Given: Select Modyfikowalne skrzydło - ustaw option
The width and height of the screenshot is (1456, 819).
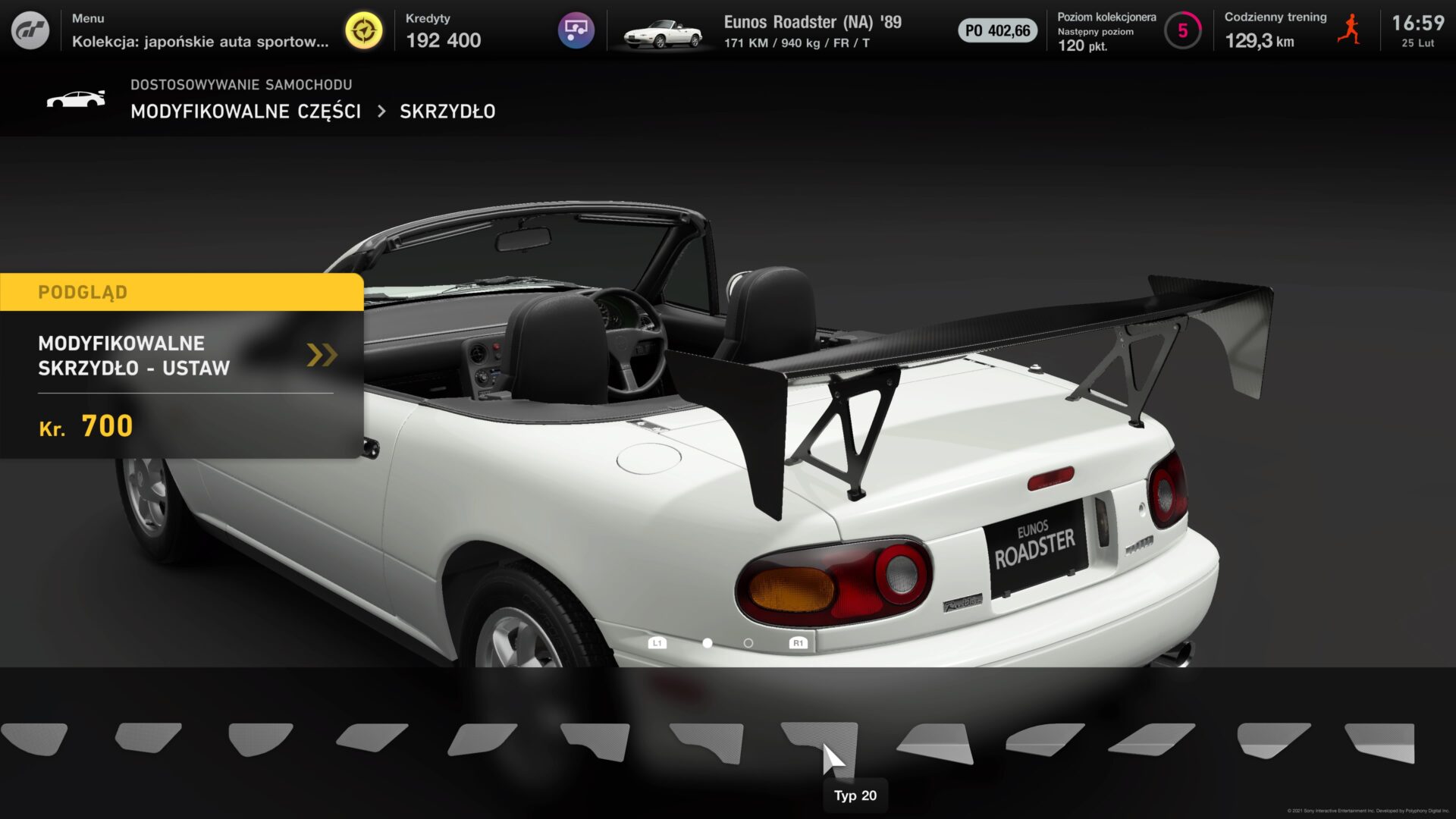Looking at the screenshot, I should point(134,356).
